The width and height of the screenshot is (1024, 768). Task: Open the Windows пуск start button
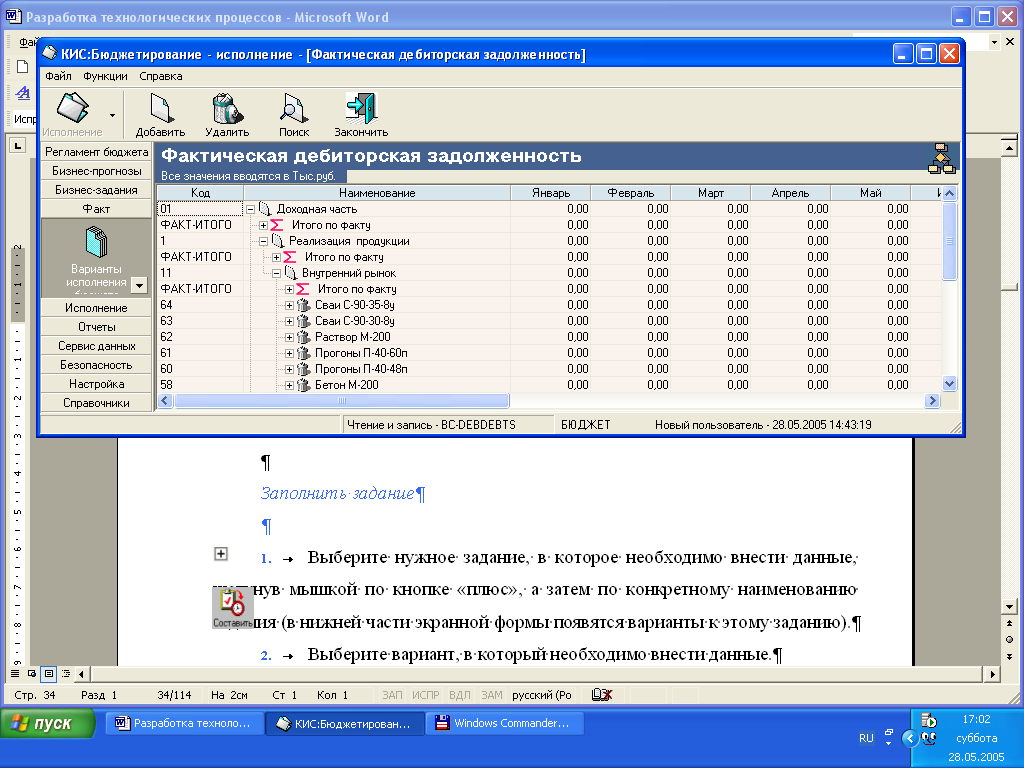point(48,724)
